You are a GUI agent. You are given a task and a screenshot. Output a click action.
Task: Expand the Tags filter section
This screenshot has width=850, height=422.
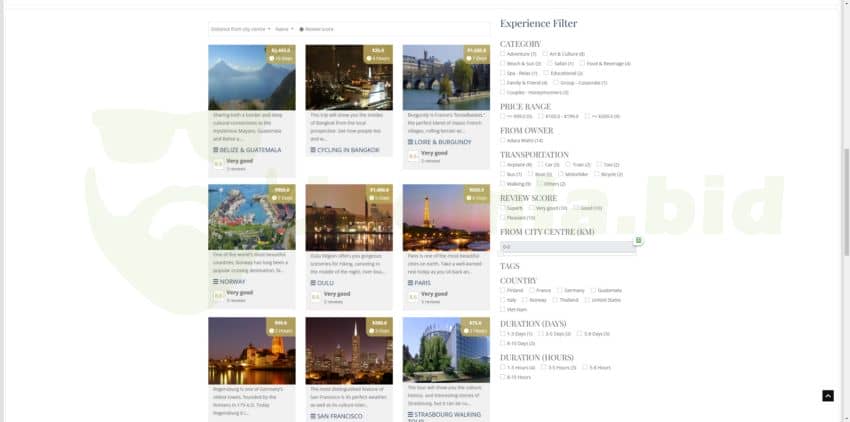pyautogui.click(x=510, y=266)
